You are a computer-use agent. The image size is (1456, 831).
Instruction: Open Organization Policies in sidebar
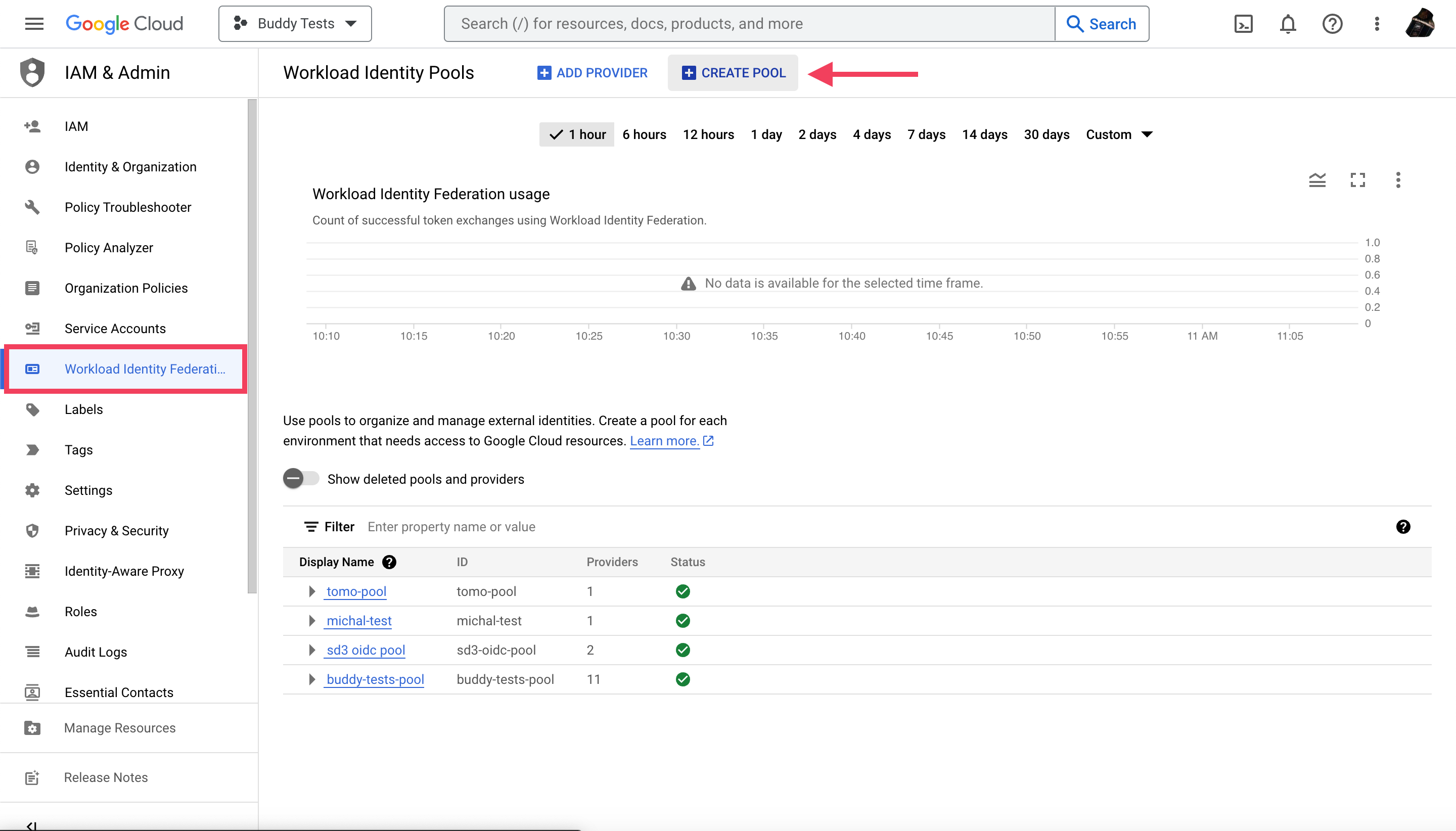[125, 288]
